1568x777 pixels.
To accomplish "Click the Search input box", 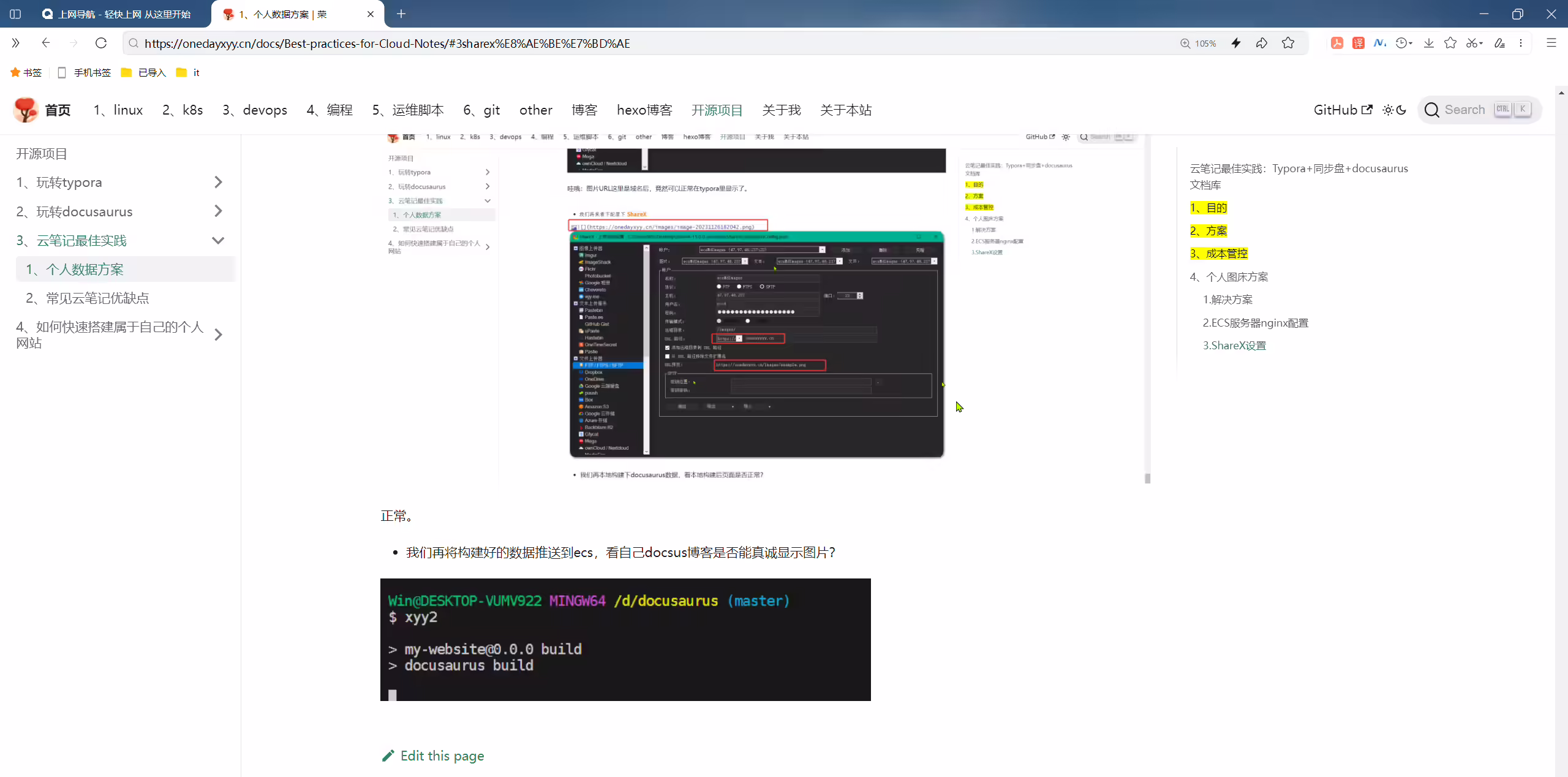I will (1479, 110).
